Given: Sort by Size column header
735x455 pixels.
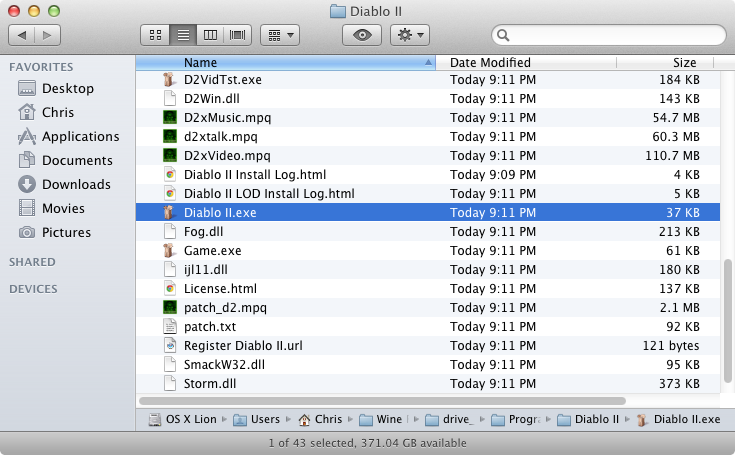Looking at the screenshot, I should coord(665,62).
